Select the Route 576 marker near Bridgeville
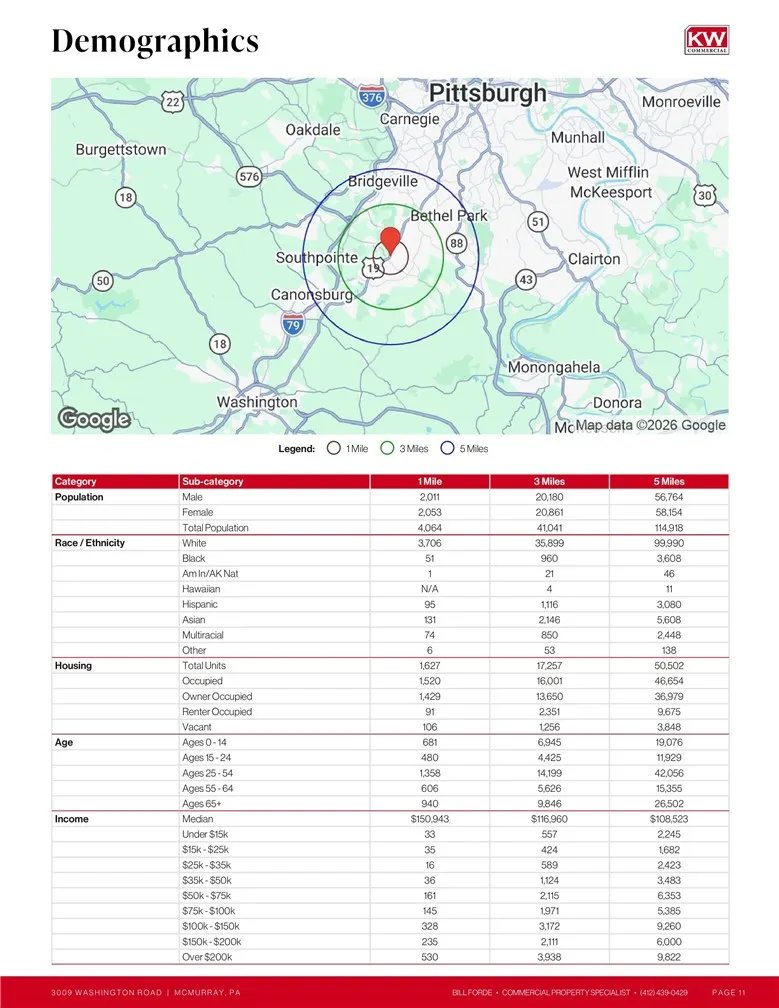Screen dimensions: 779x1008 coord(249,177)
